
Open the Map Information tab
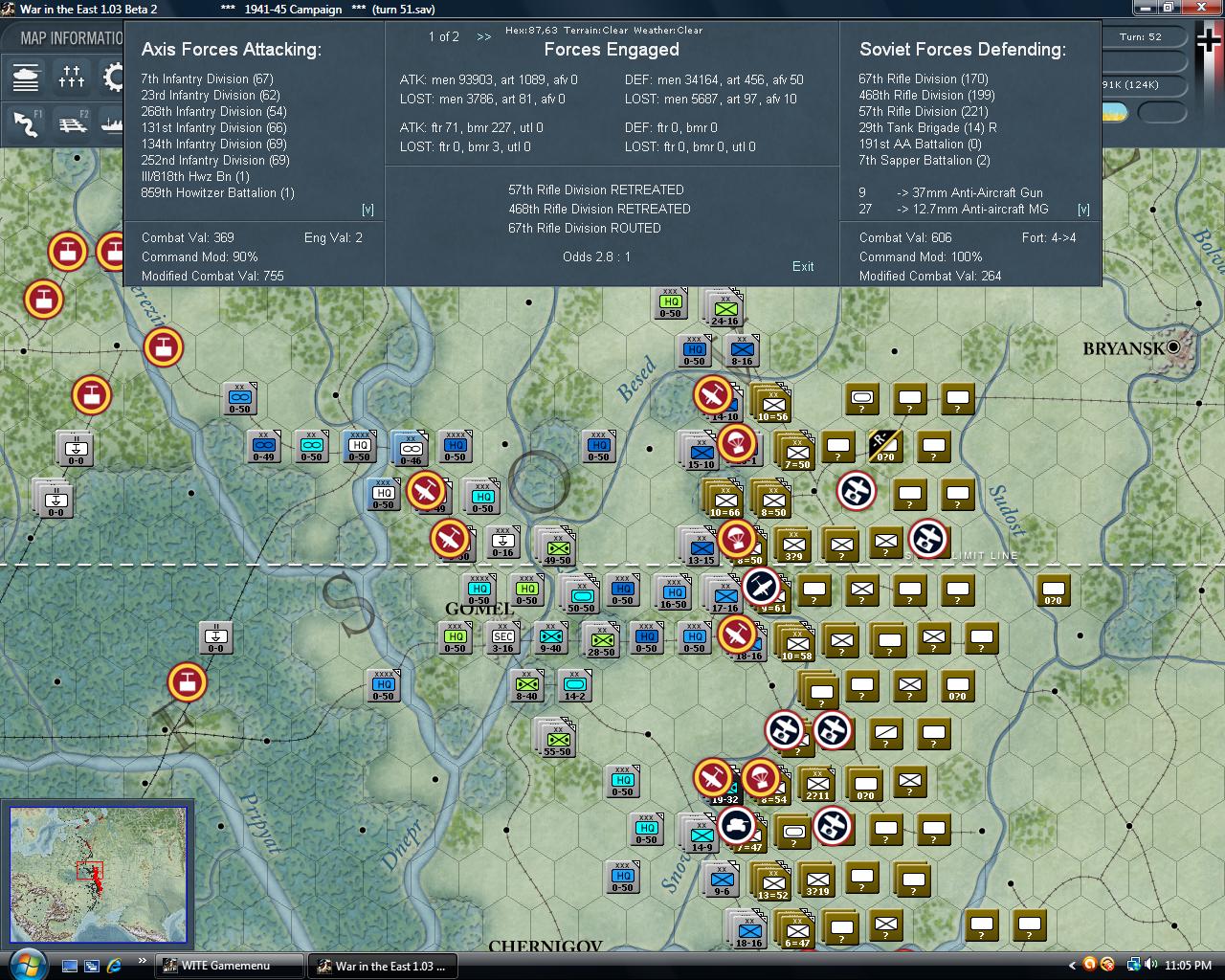(x=72, y=38)
